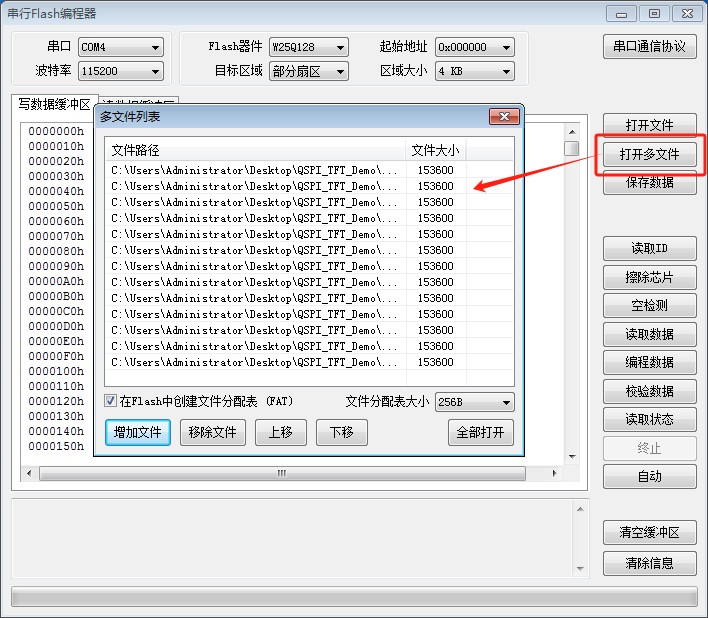Open the 波特率 115200 dropdown
This screenshot has width=708, height=618.
(121, 71)
